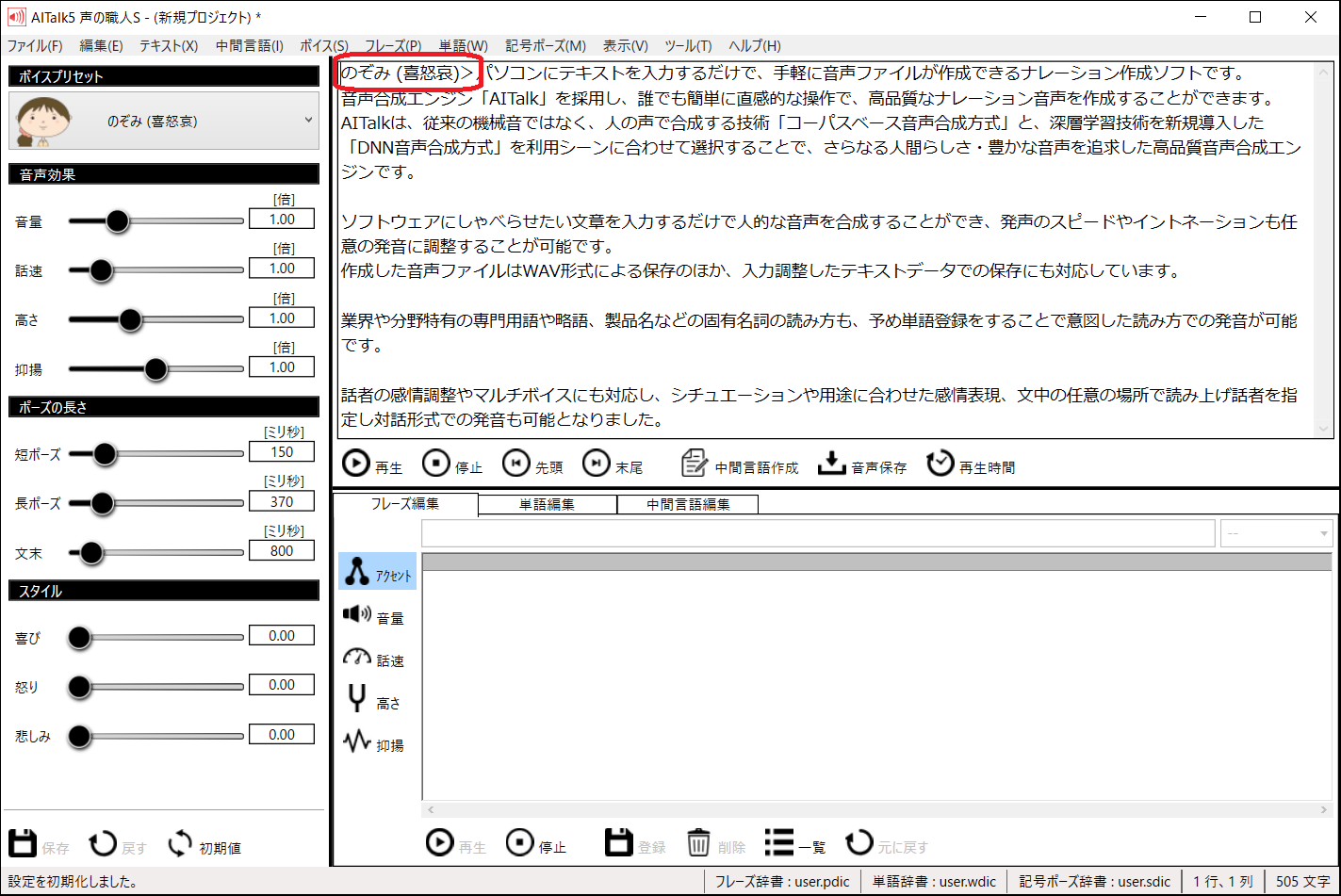Undo preset changes with 戻す icon
This screenshot has width=1341, height=896.
118,844
